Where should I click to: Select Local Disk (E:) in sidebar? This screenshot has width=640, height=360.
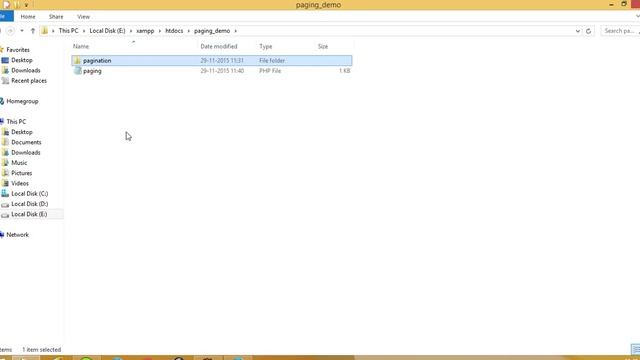coord(29,214)
